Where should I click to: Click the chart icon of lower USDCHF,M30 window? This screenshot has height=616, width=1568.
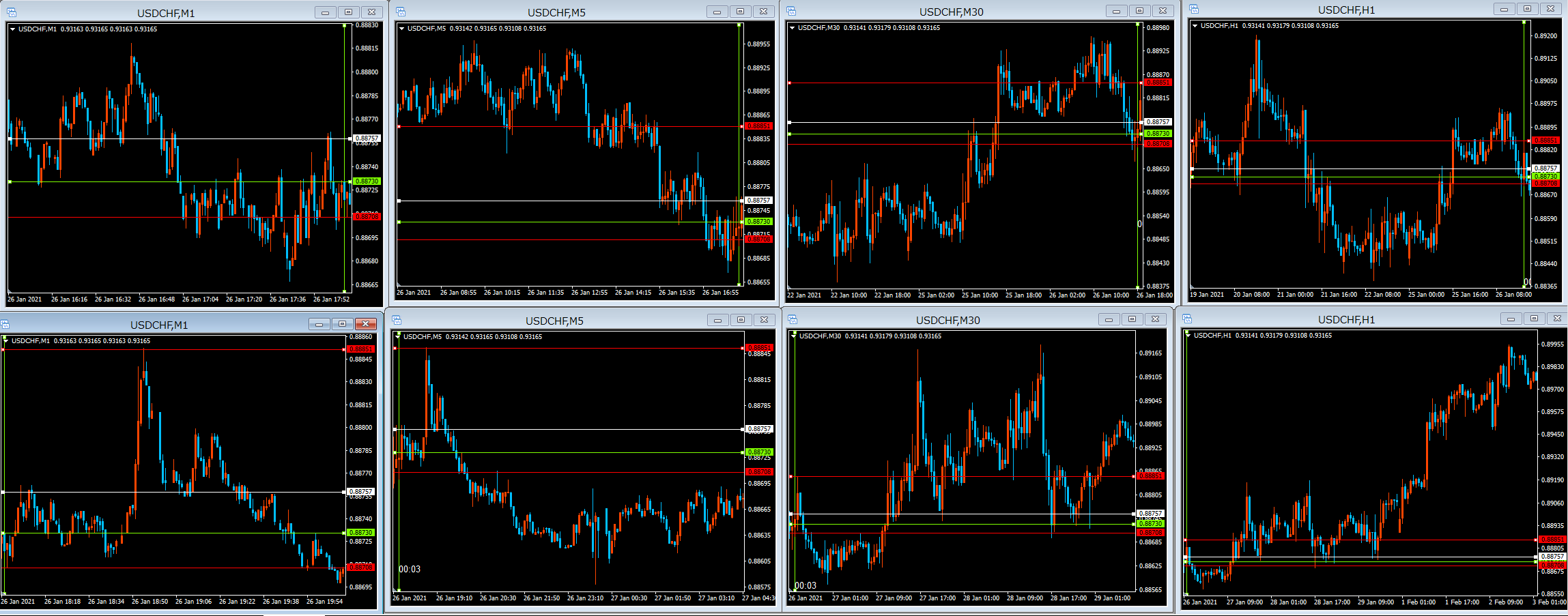coord(793,319)
